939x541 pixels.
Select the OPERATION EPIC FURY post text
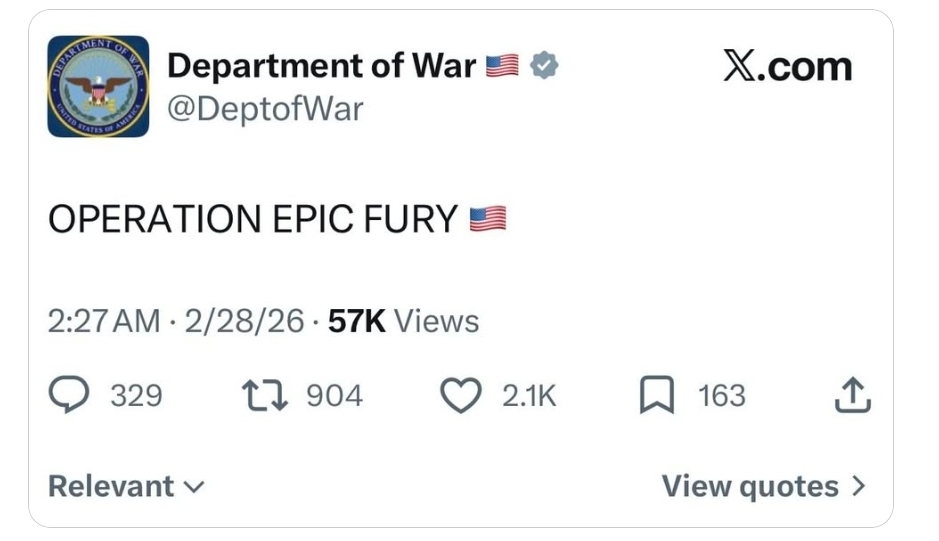pos(253,219)
